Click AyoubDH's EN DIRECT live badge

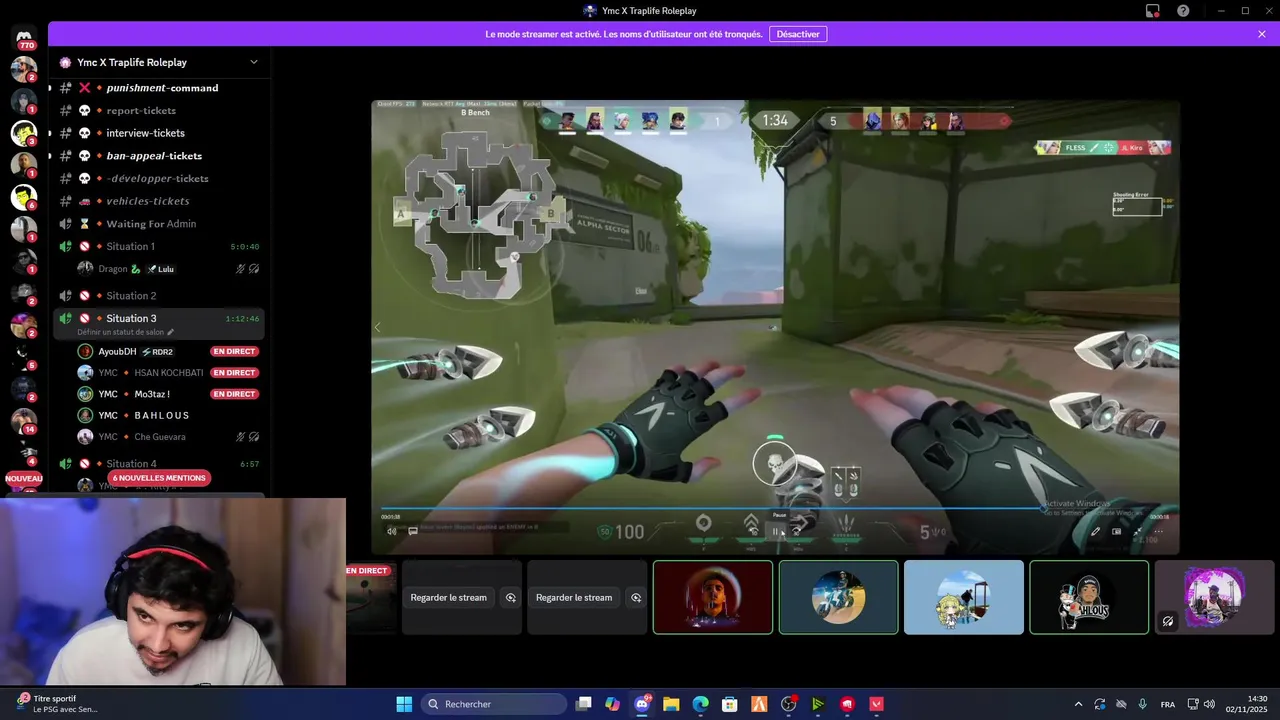click(235, 351)
